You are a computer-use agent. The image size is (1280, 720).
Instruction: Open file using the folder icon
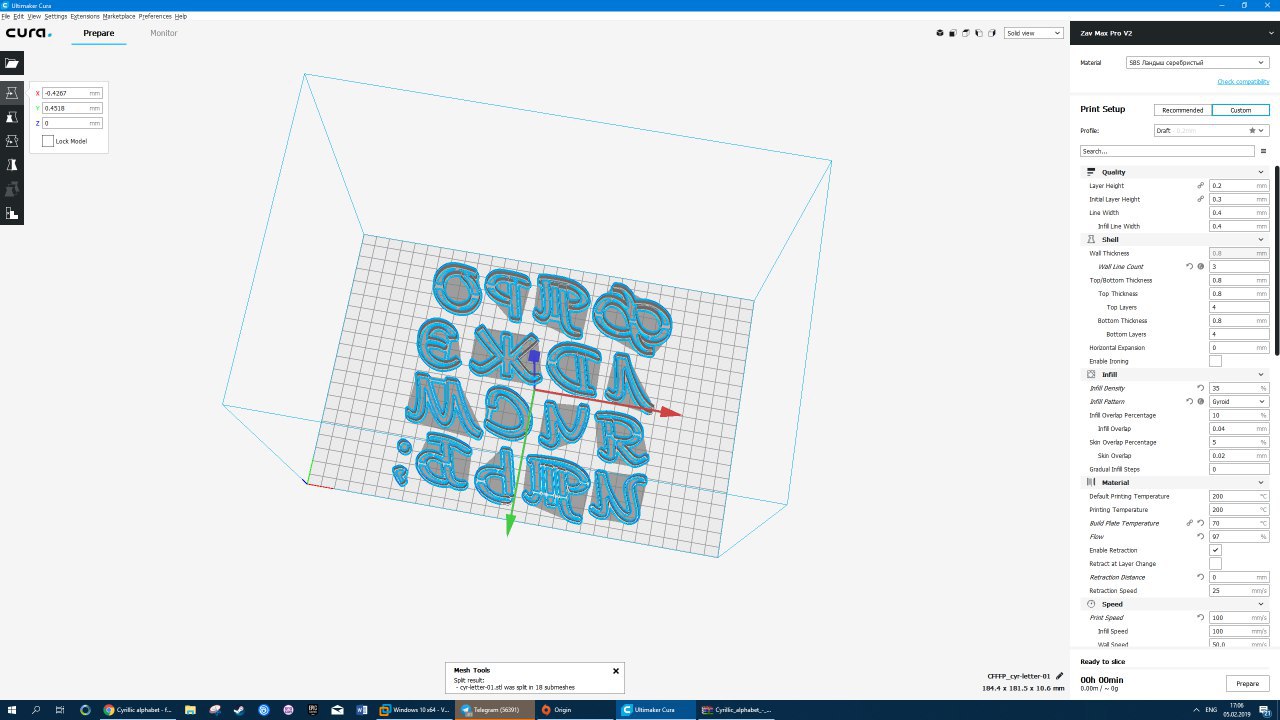(x=12, y=63)
